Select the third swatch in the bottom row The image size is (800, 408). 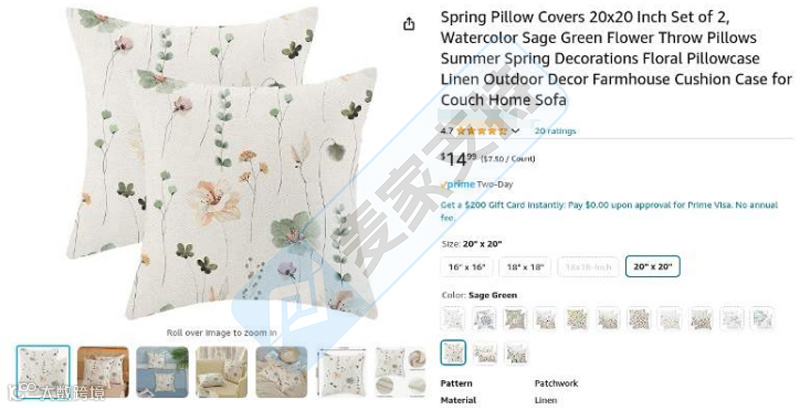(x=516, y=353)
